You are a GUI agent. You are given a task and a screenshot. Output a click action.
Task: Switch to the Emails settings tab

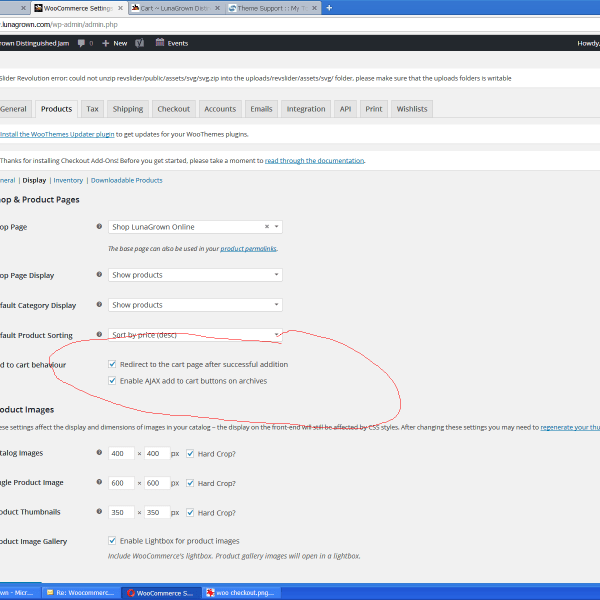coord(261,109)
